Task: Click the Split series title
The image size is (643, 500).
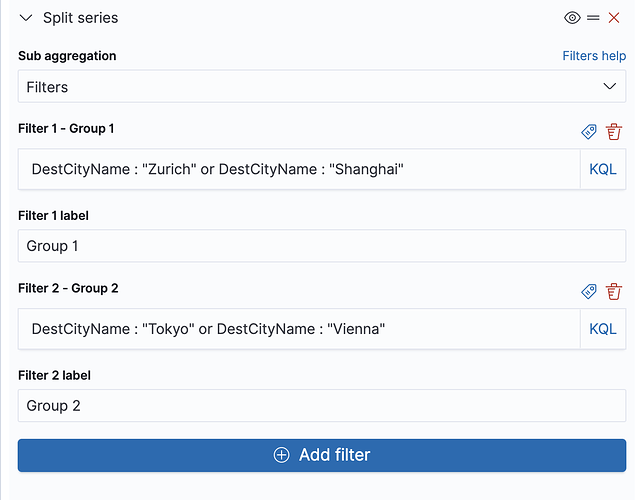Action: point(80,18)
